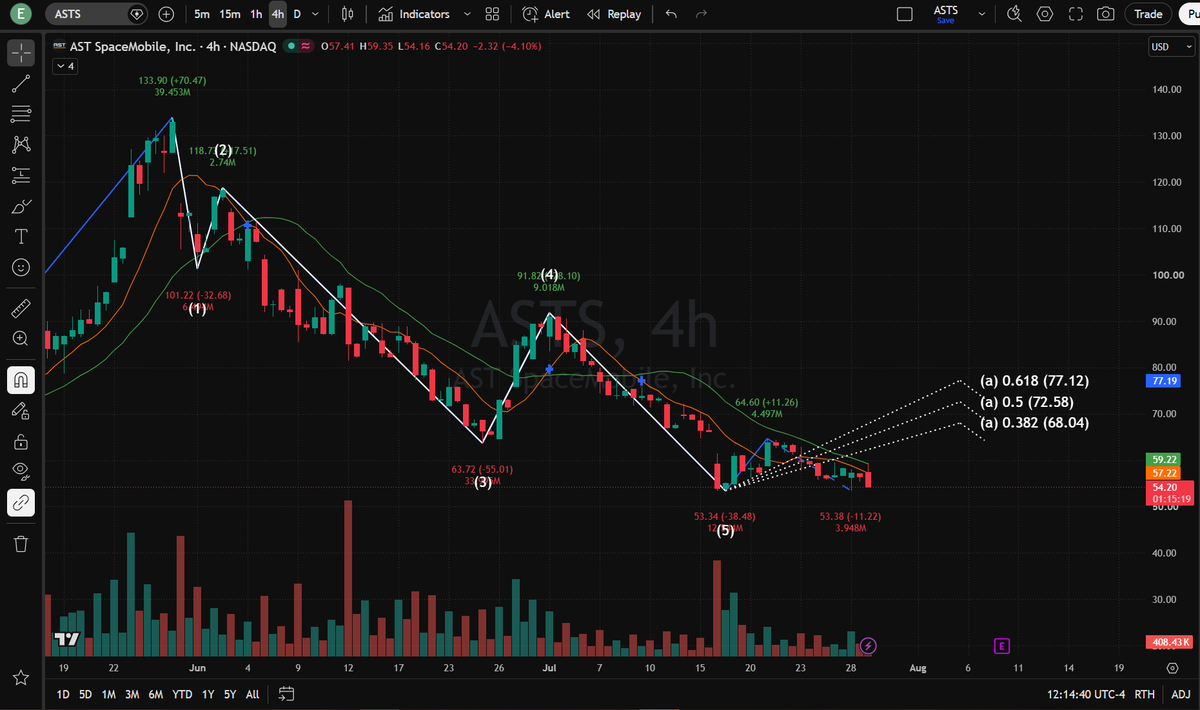The image size is (1200, 710).
Task: Click the highlighted link drawings icon
Action: pos(21,503)
